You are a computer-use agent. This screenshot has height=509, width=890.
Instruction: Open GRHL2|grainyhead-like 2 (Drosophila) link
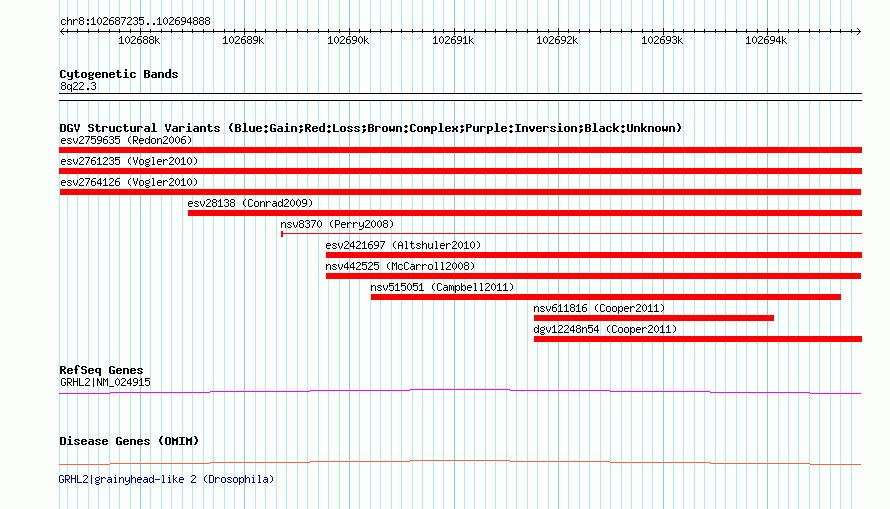coord(166,479)
